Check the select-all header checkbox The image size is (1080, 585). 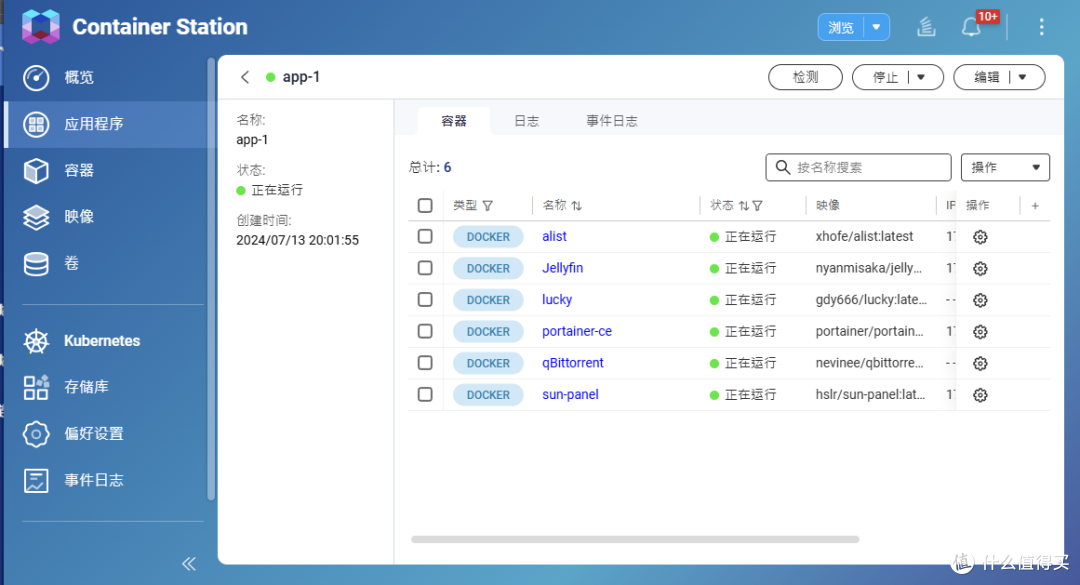point(425,205)
